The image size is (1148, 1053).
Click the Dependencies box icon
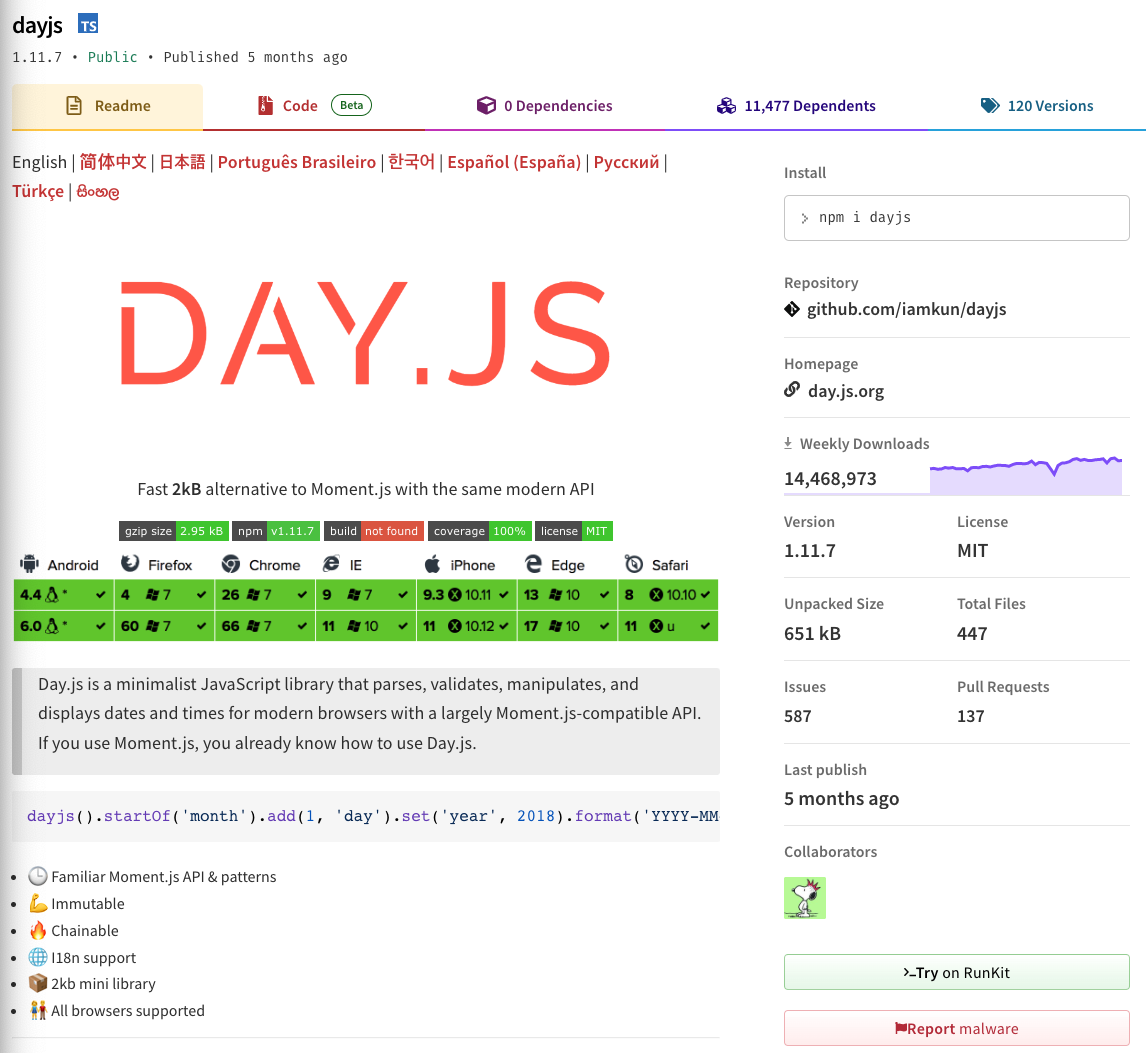(x=486, y=105)
